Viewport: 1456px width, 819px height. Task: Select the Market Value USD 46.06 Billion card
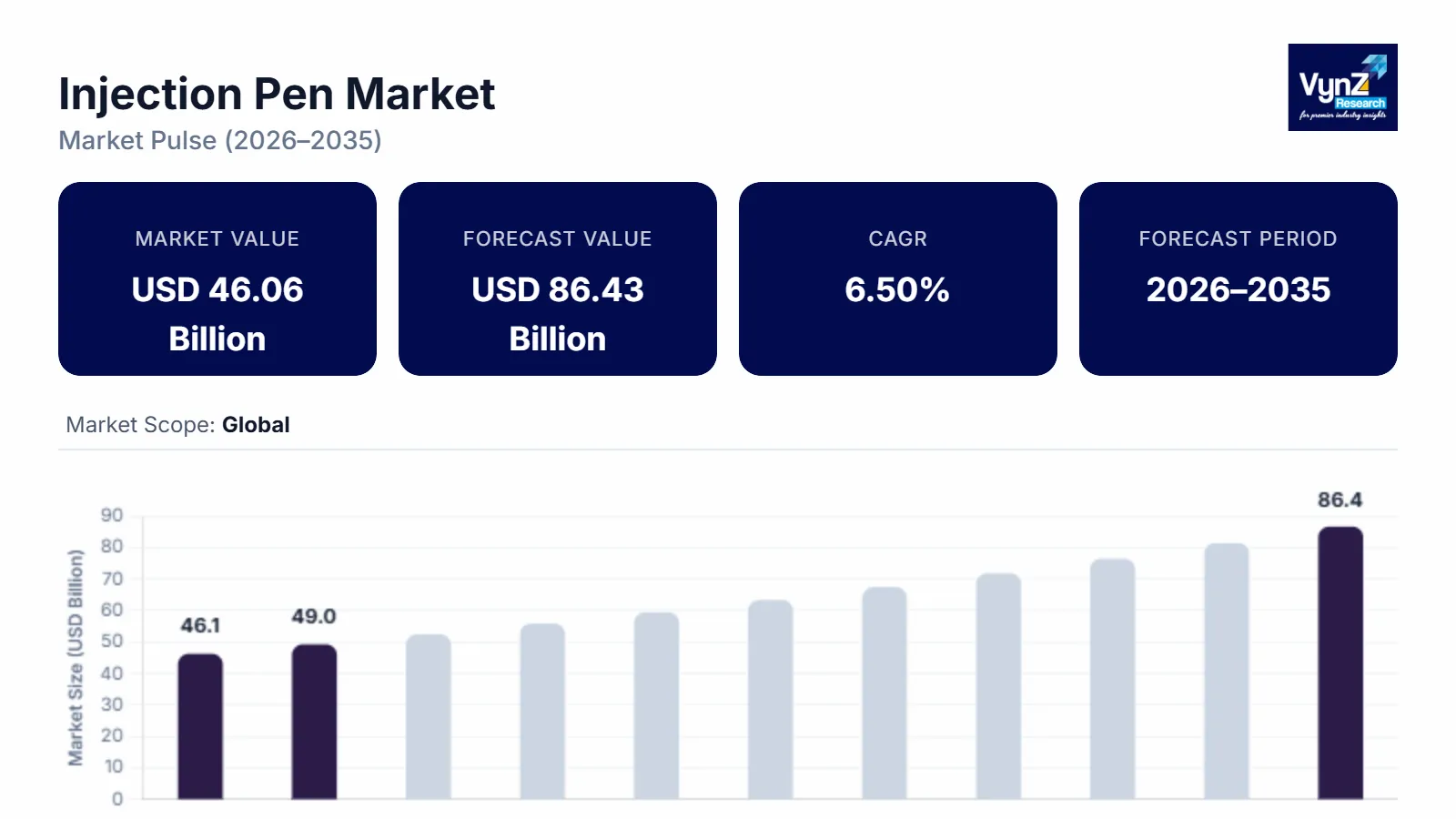tap(217, 278)
